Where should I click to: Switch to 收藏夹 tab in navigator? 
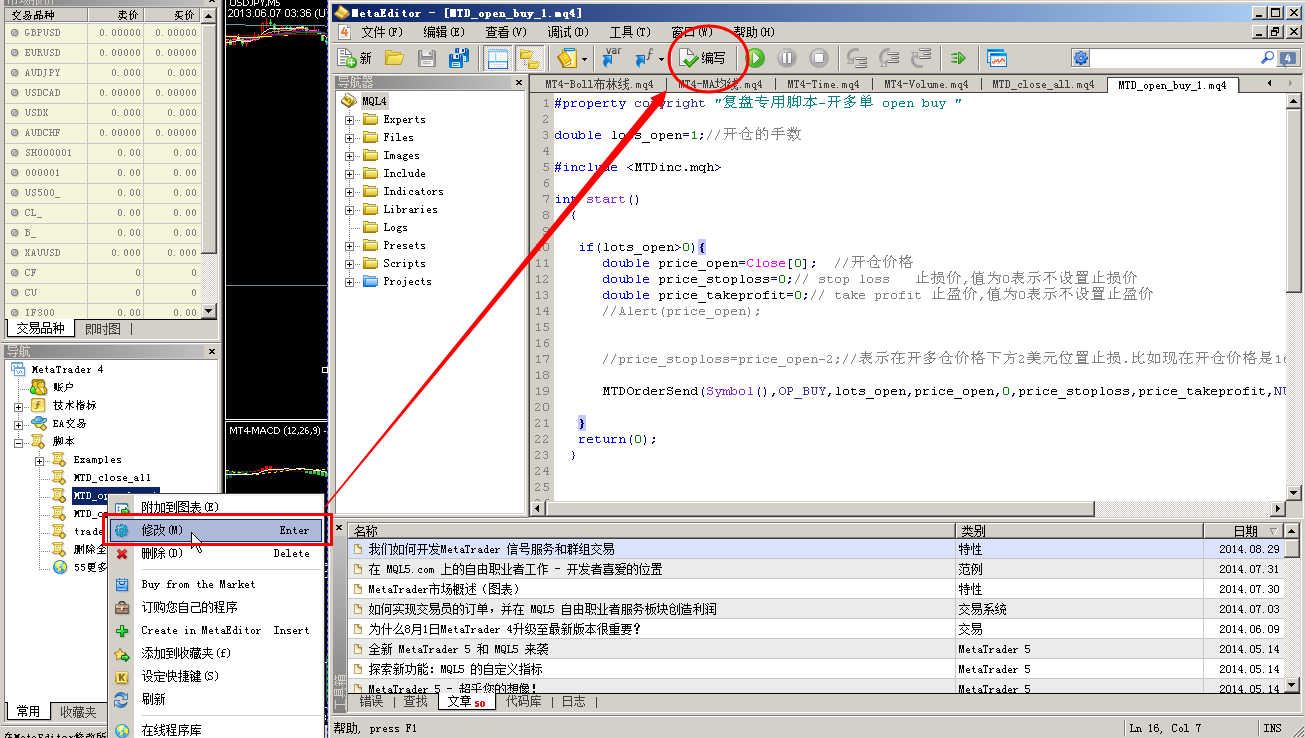click(78, 712)
